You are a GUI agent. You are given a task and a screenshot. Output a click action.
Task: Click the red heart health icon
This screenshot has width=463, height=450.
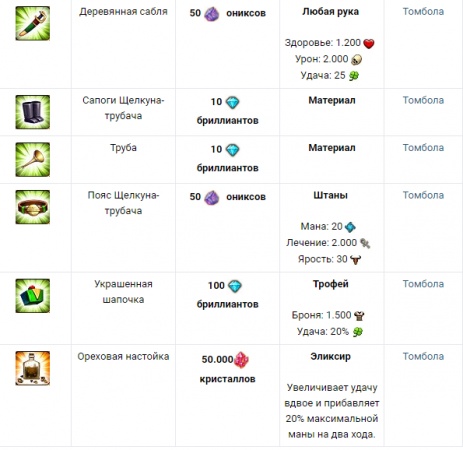(369, 43)
